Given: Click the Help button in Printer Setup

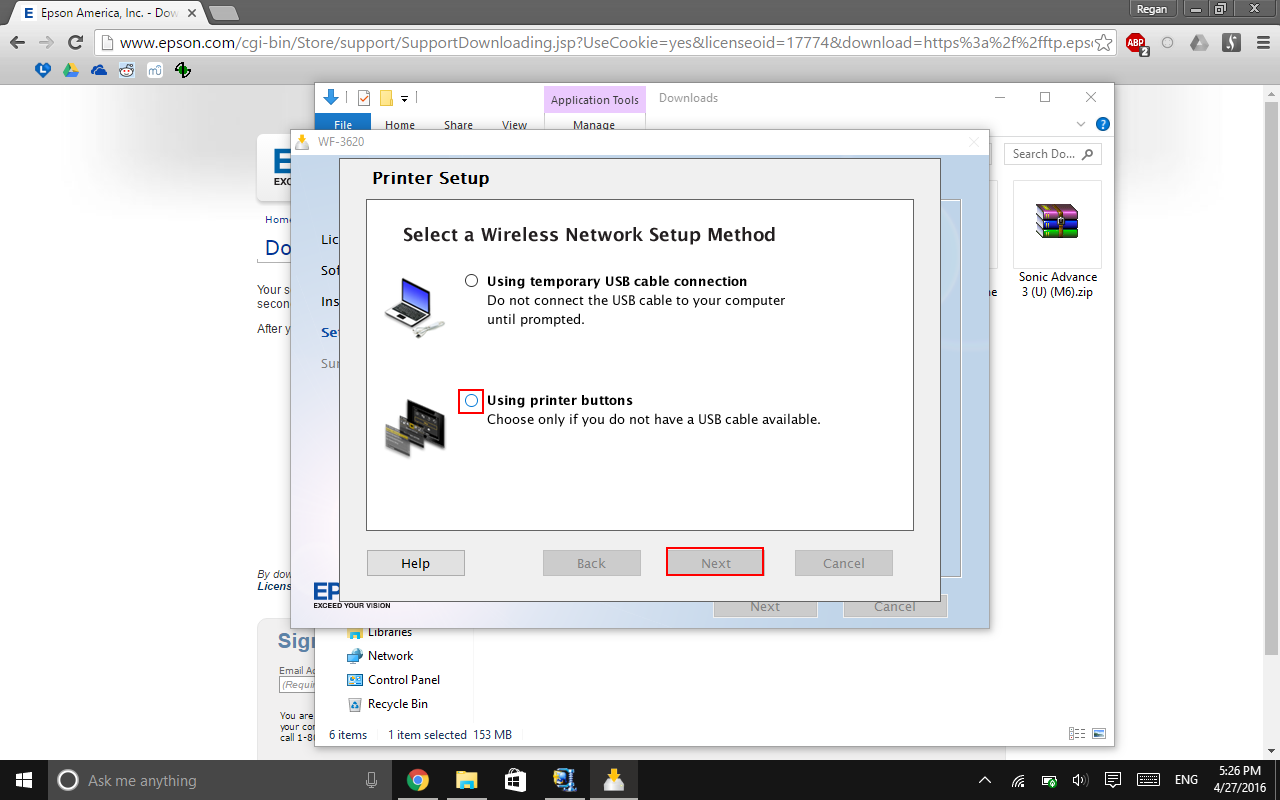Looking at the screenshot, I should coord(416,563).
